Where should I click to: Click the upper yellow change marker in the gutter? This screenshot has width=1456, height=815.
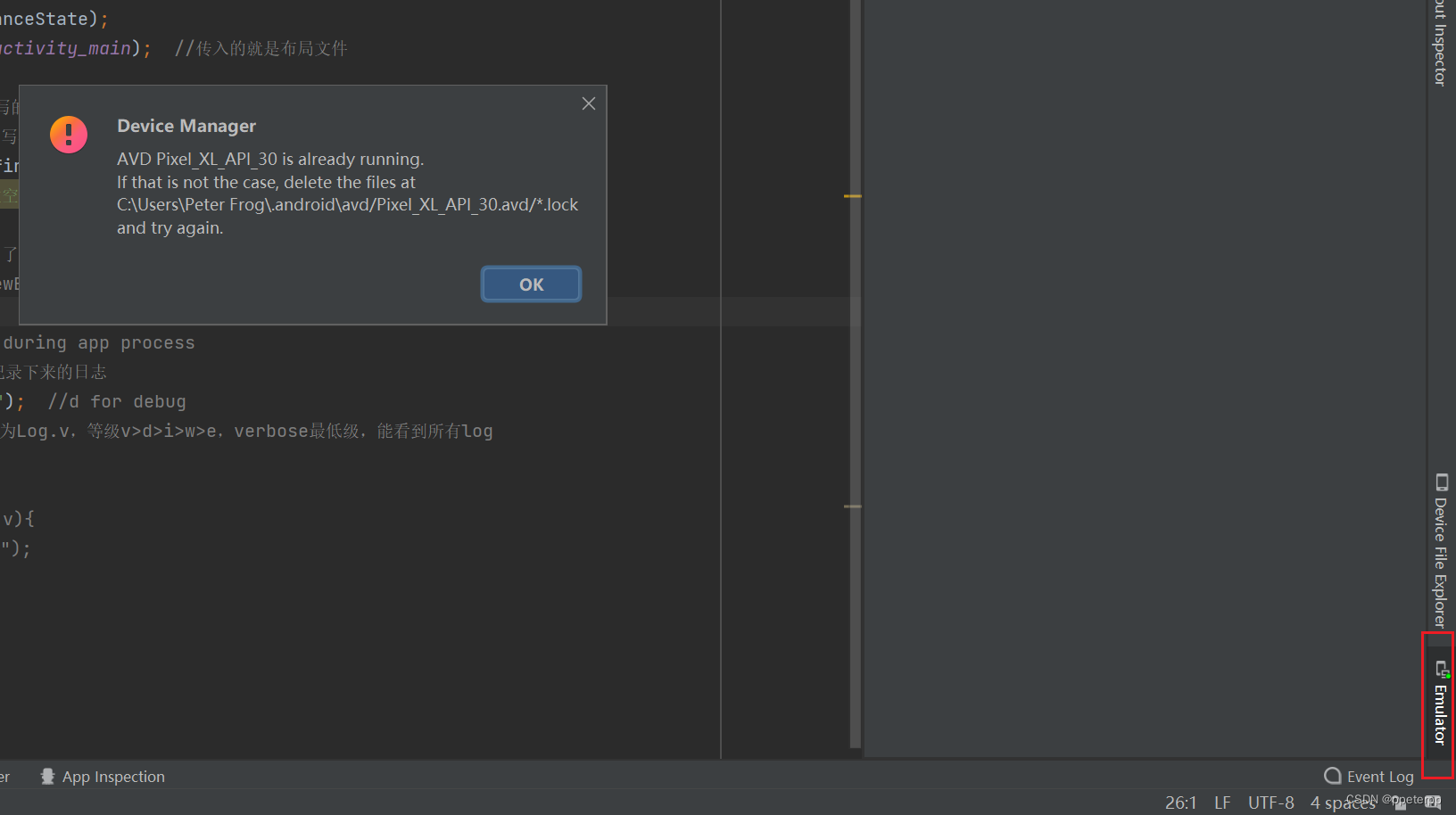(x=852, y=195)
